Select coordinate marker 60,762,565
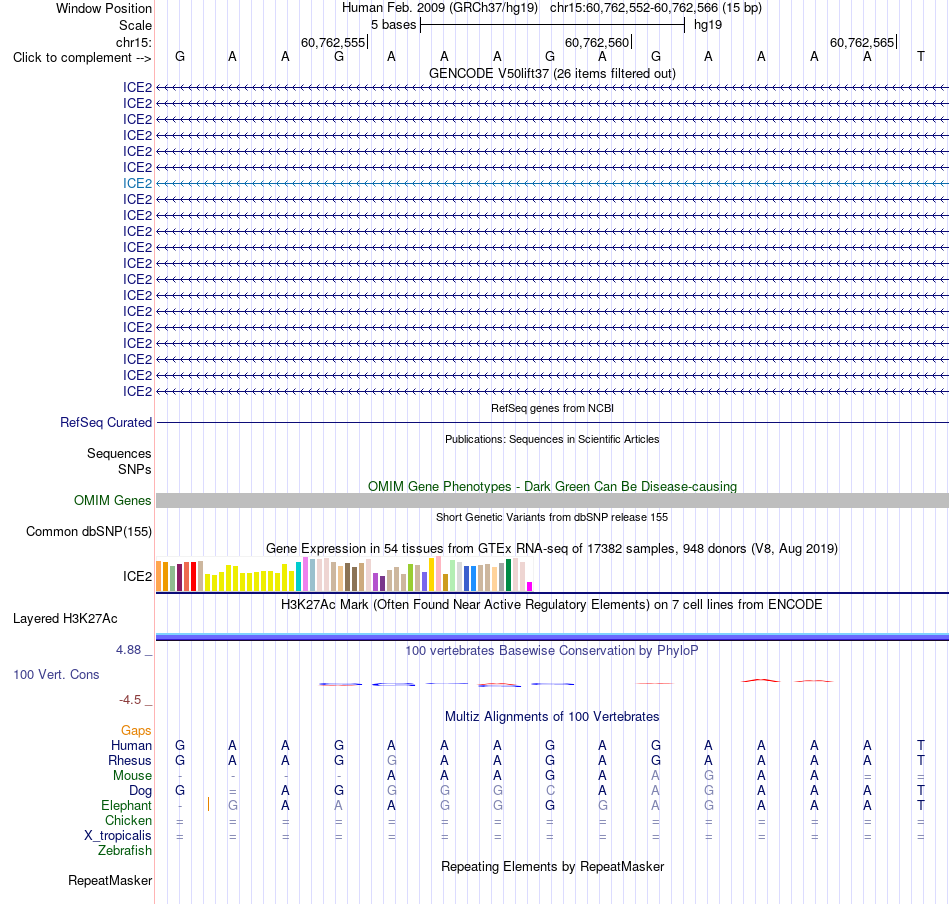Screen dimensions: 950x904 point(862,42)
